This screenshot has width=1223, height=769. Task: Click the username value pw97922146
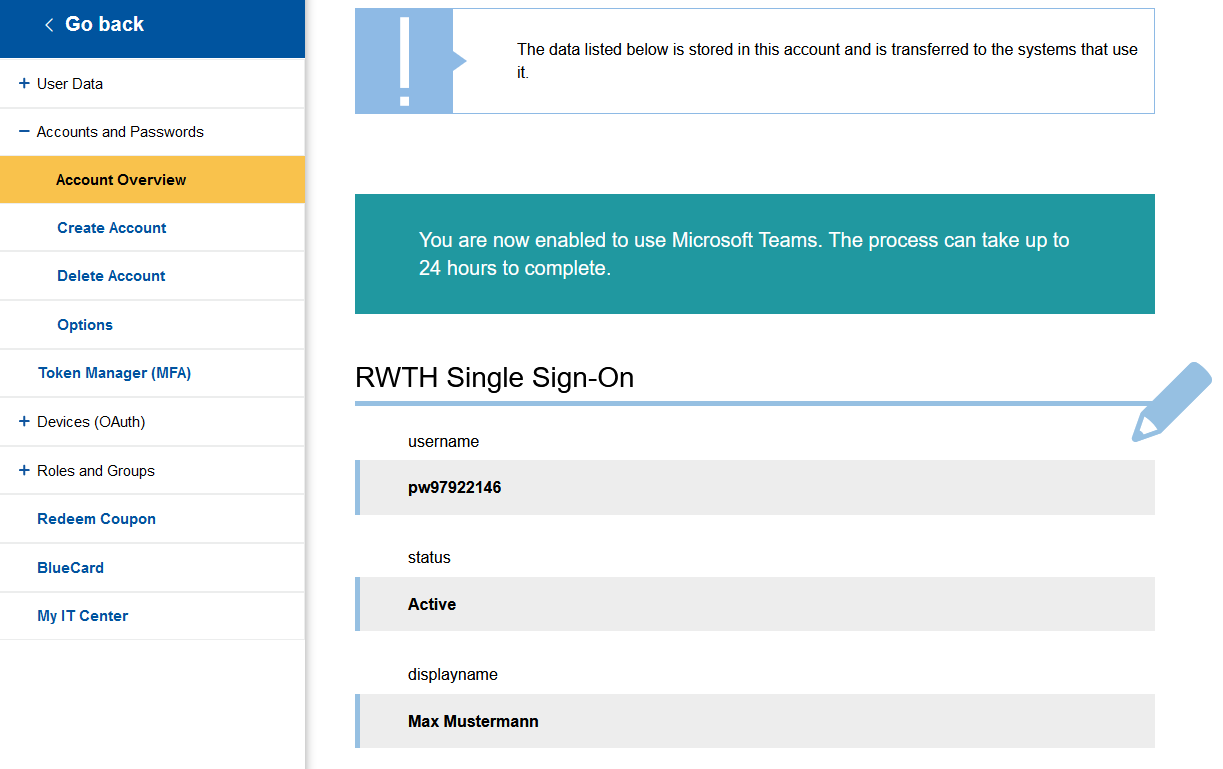coord(455,488)
